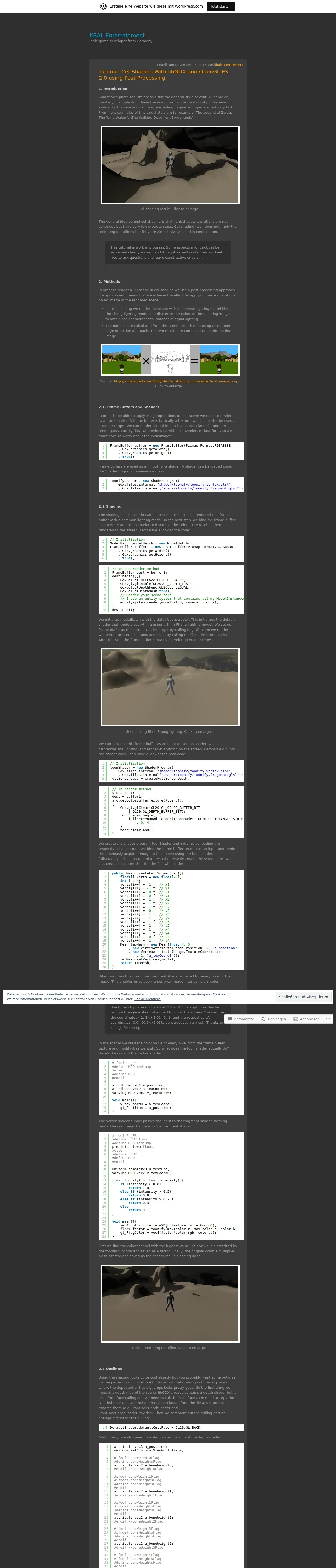Click the '2.1. Frame Buffers and Shaders' heading
This screenshot has width=336, height=1568.
pyautogui.click(x=129, y=407)
